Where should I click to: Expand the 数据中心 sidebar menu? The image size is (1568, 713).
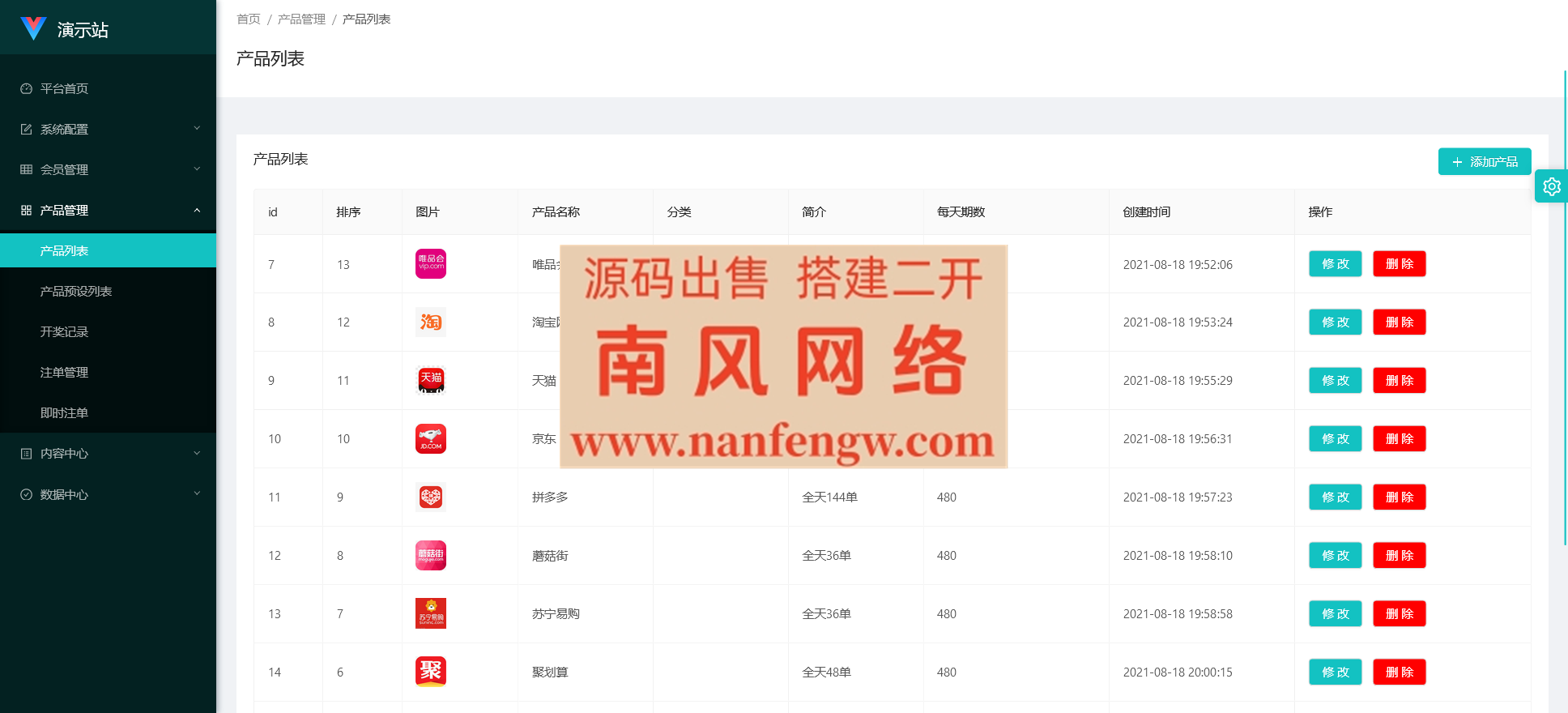108,494
